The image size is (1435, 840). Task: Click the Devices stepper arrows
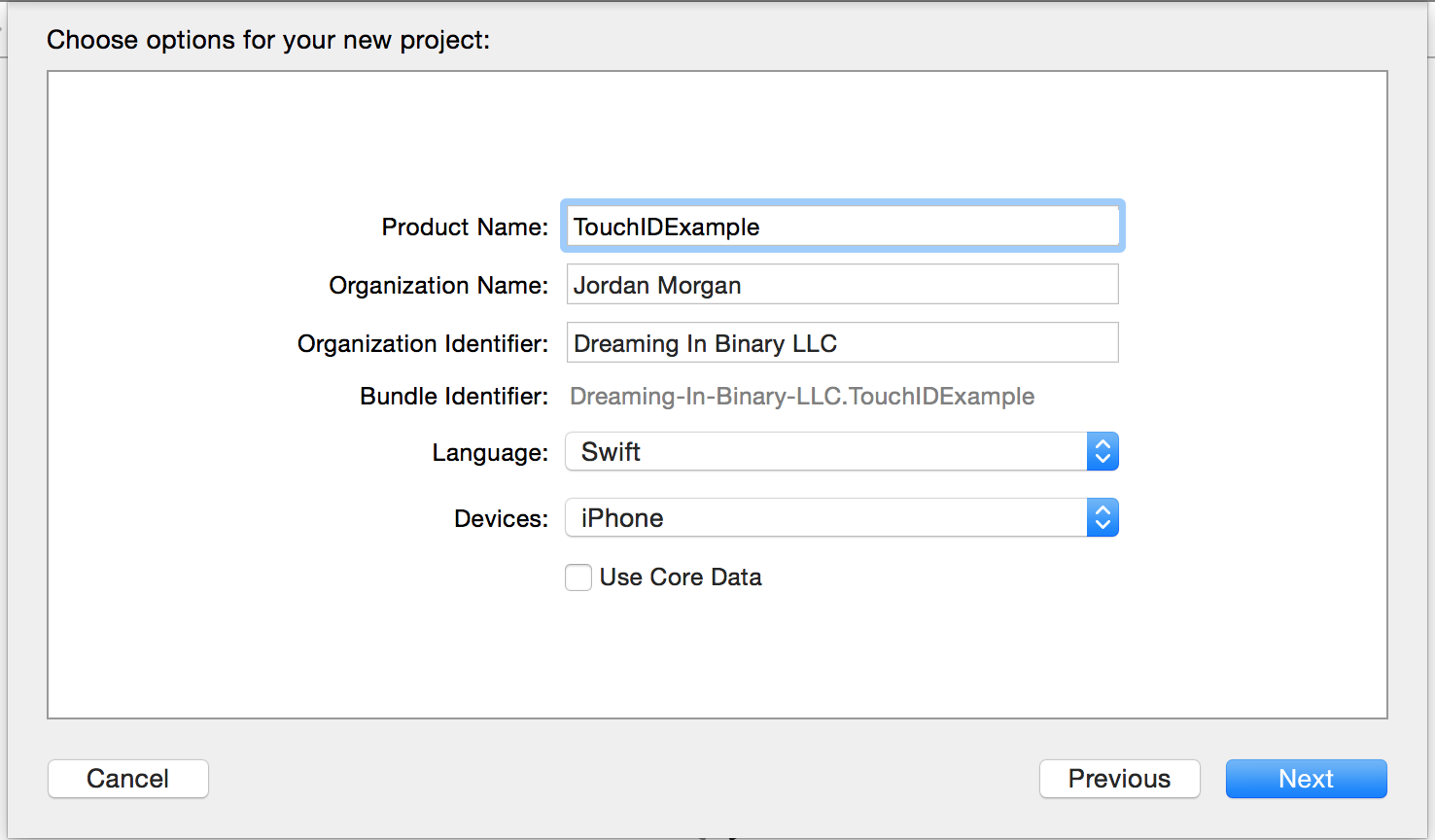[x=1102, y=517]
